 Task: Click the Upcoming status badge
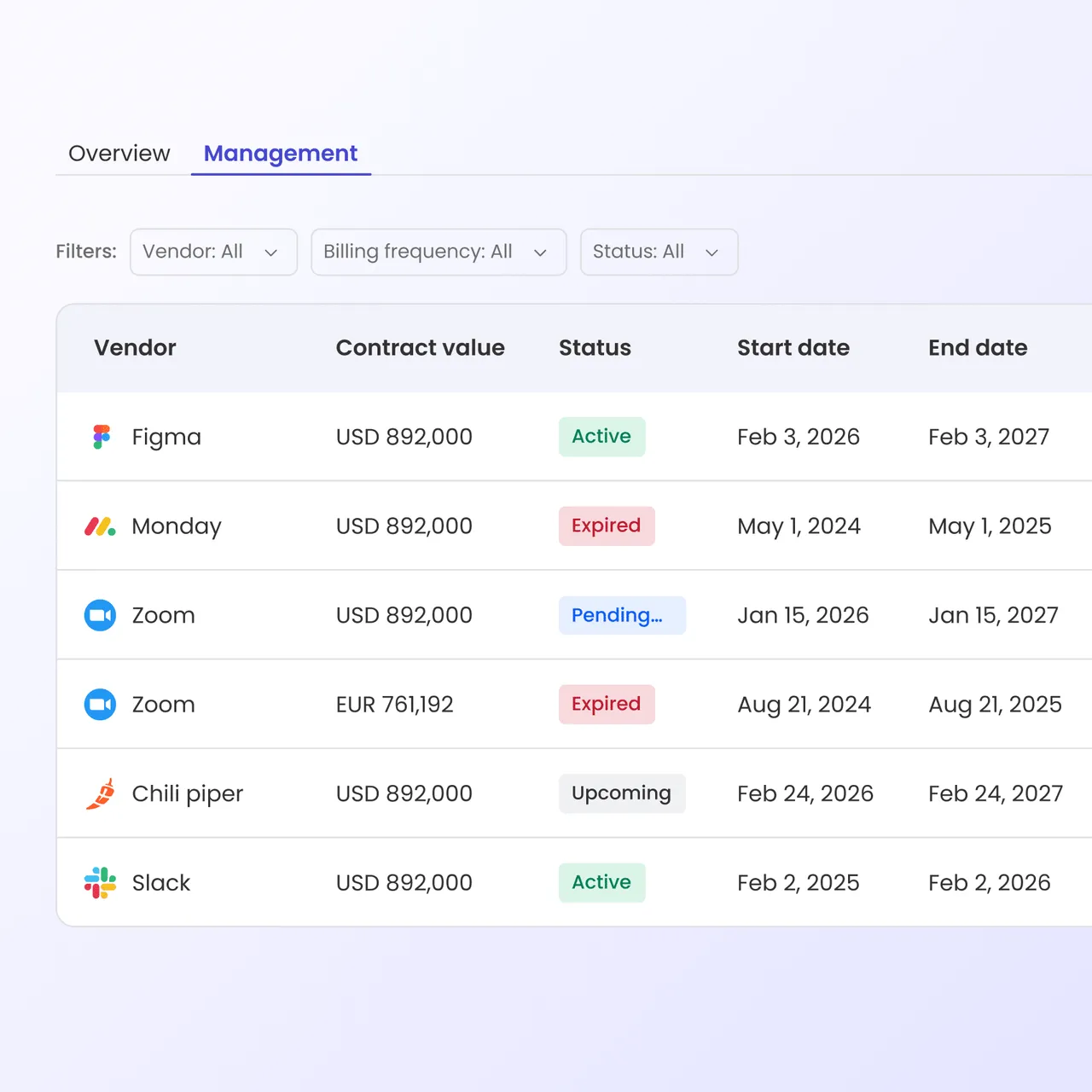(622, 793)
